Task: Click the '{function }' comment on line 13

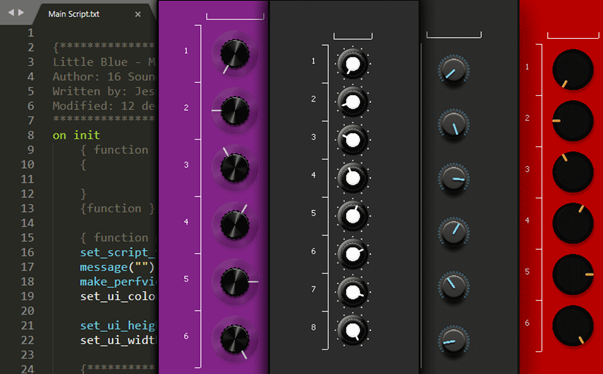Action: tap(117, 208)
